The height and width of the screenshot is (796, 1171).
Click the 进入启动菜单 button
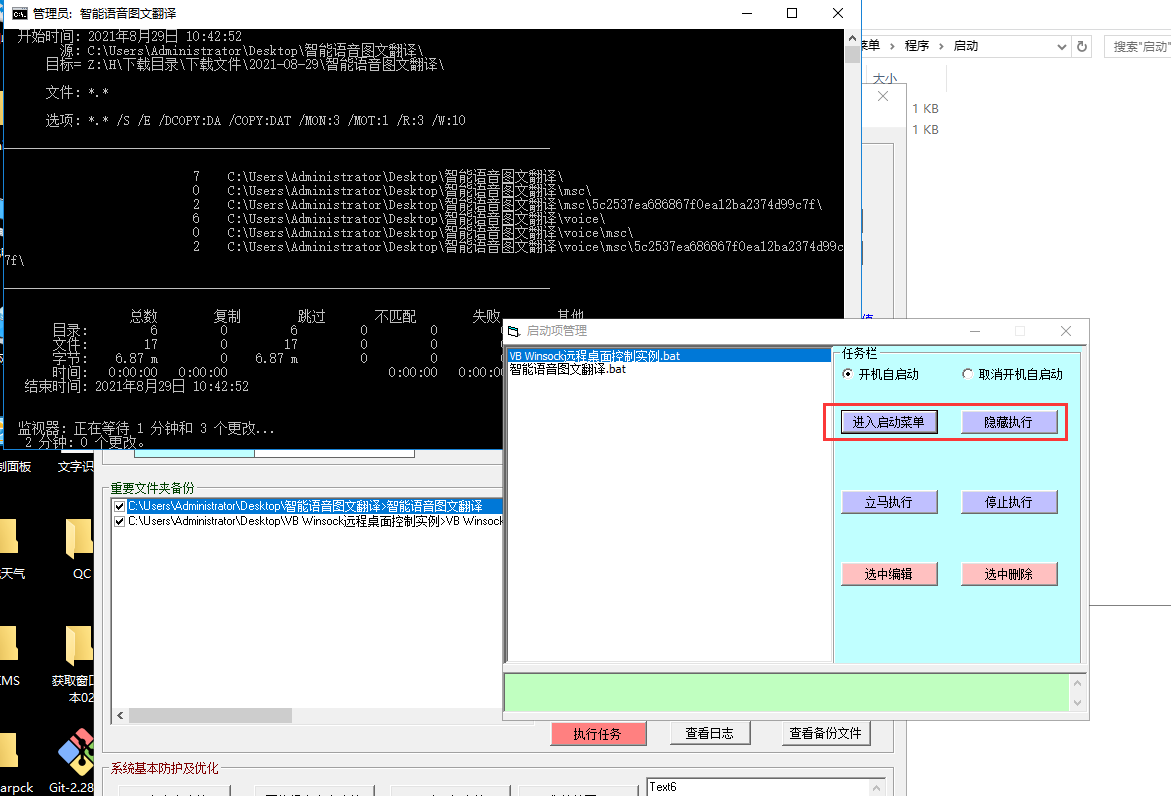tap(888, 421)
